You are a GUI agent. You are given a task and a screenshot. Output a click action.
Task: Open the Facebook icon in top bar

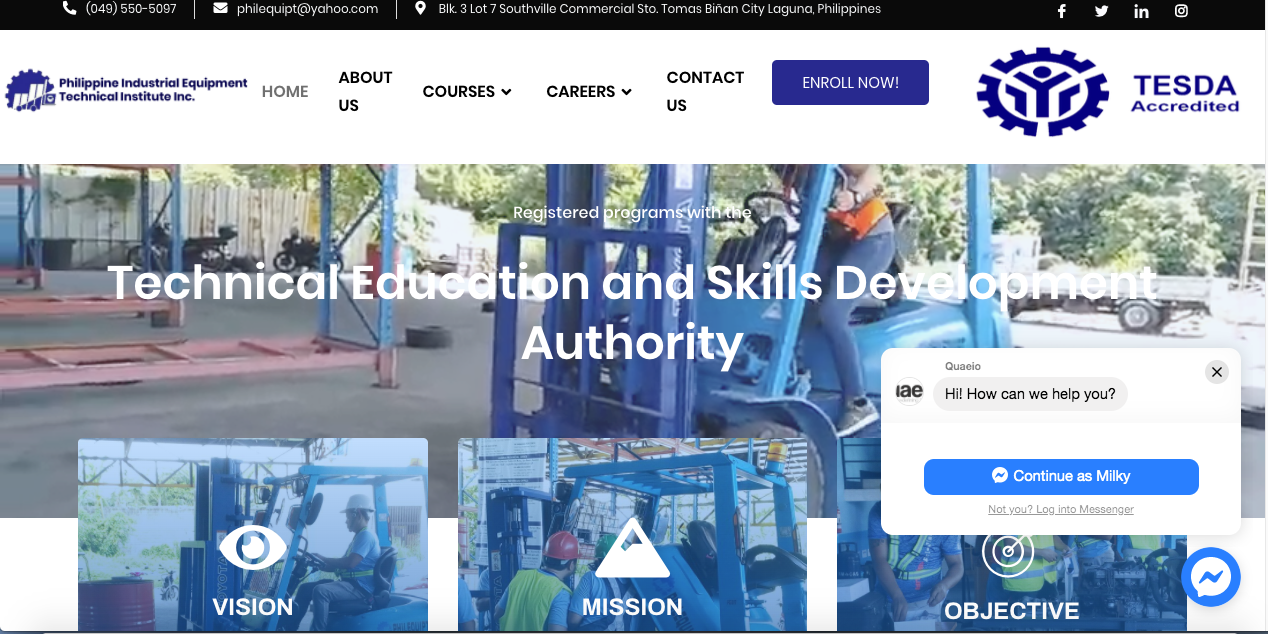click(1061, 11)
